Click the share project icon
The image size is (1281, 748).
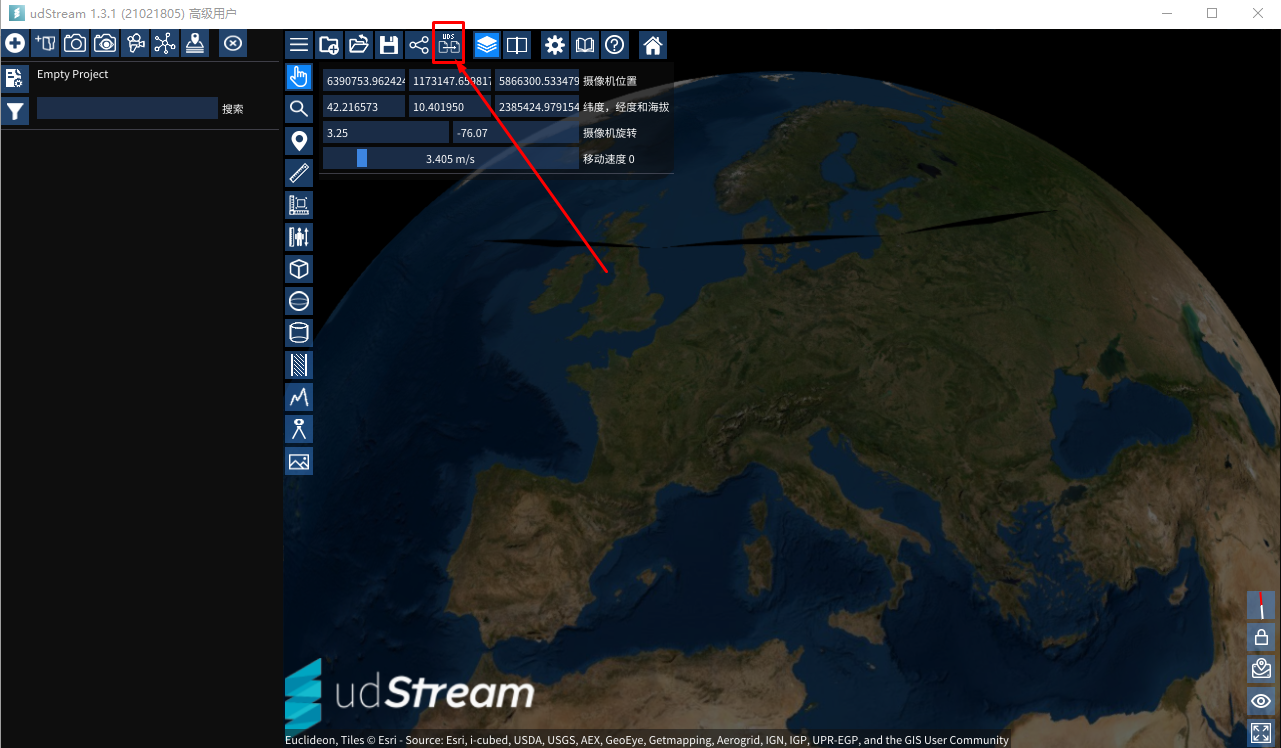pos(419,45)
